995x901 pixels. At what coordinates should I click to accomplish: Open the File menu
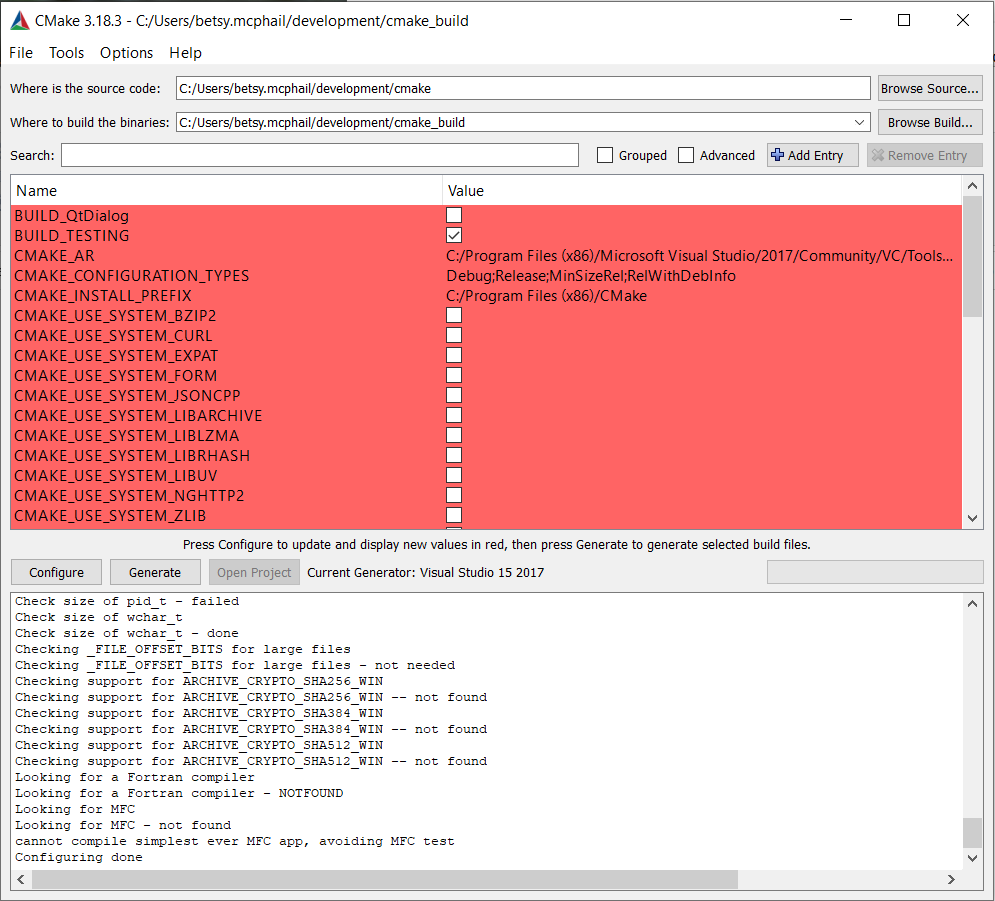[21, 53]
